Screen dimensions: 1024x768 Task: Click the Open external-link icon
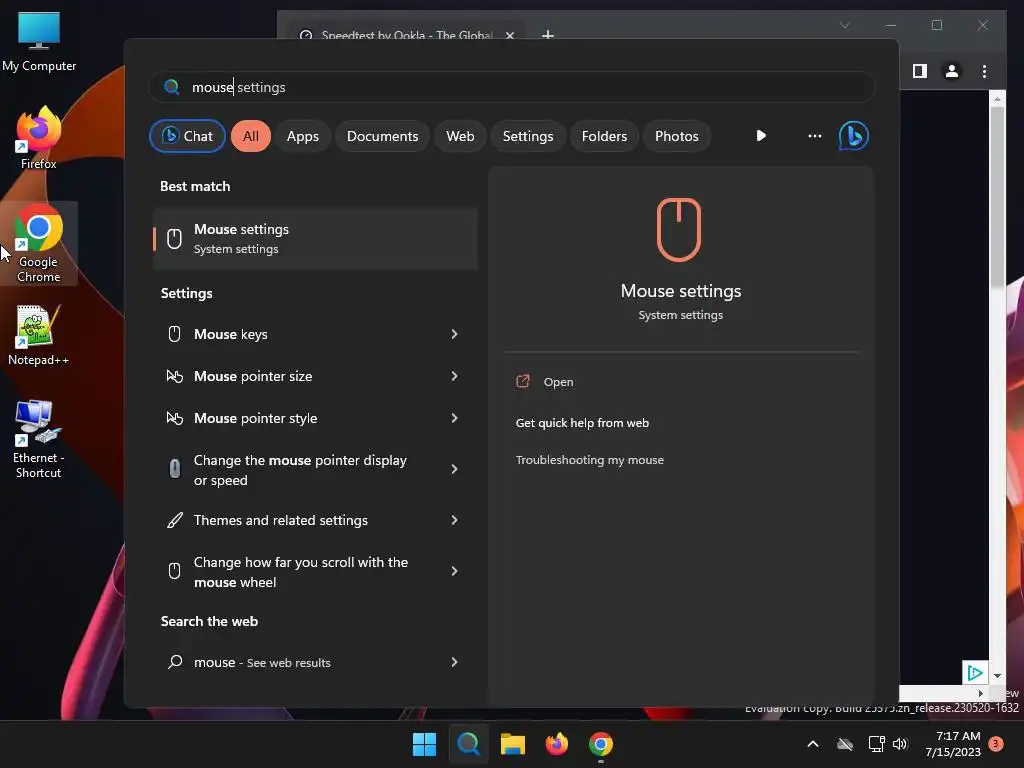click(522, 381)
